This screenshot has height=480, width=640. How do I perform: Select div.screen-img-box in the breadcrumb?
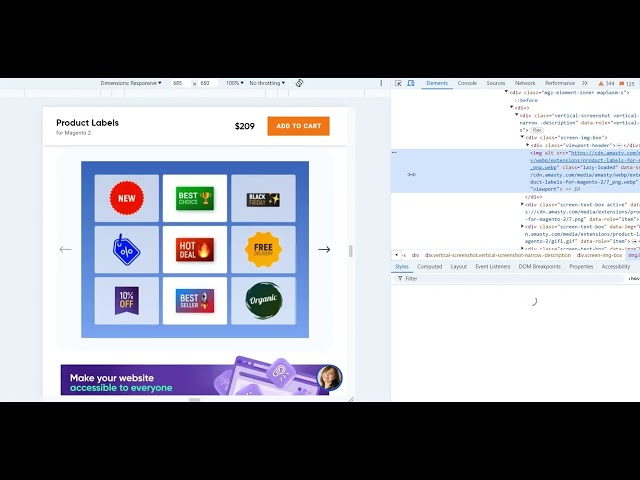click(599, 255)
